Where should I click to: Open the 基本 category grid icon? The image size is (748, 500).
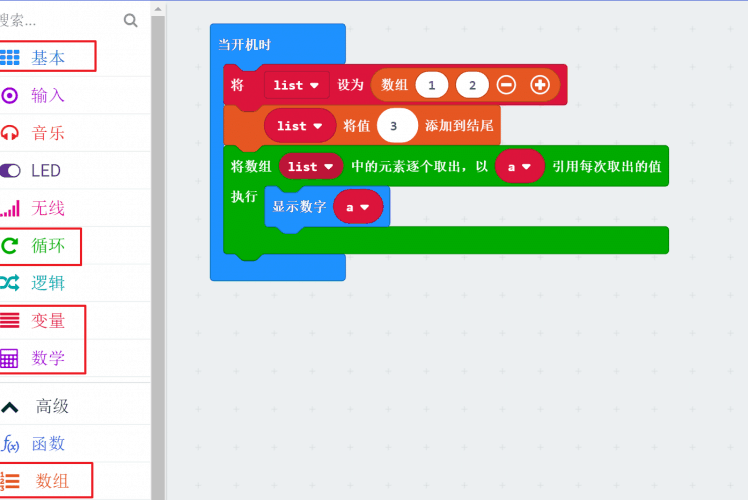[x=10, y=58]
